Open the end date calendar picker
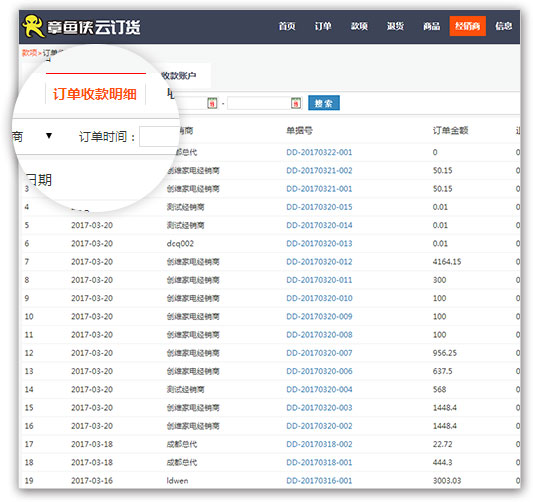This screenshot has height=502, width=533. [296, 103]
